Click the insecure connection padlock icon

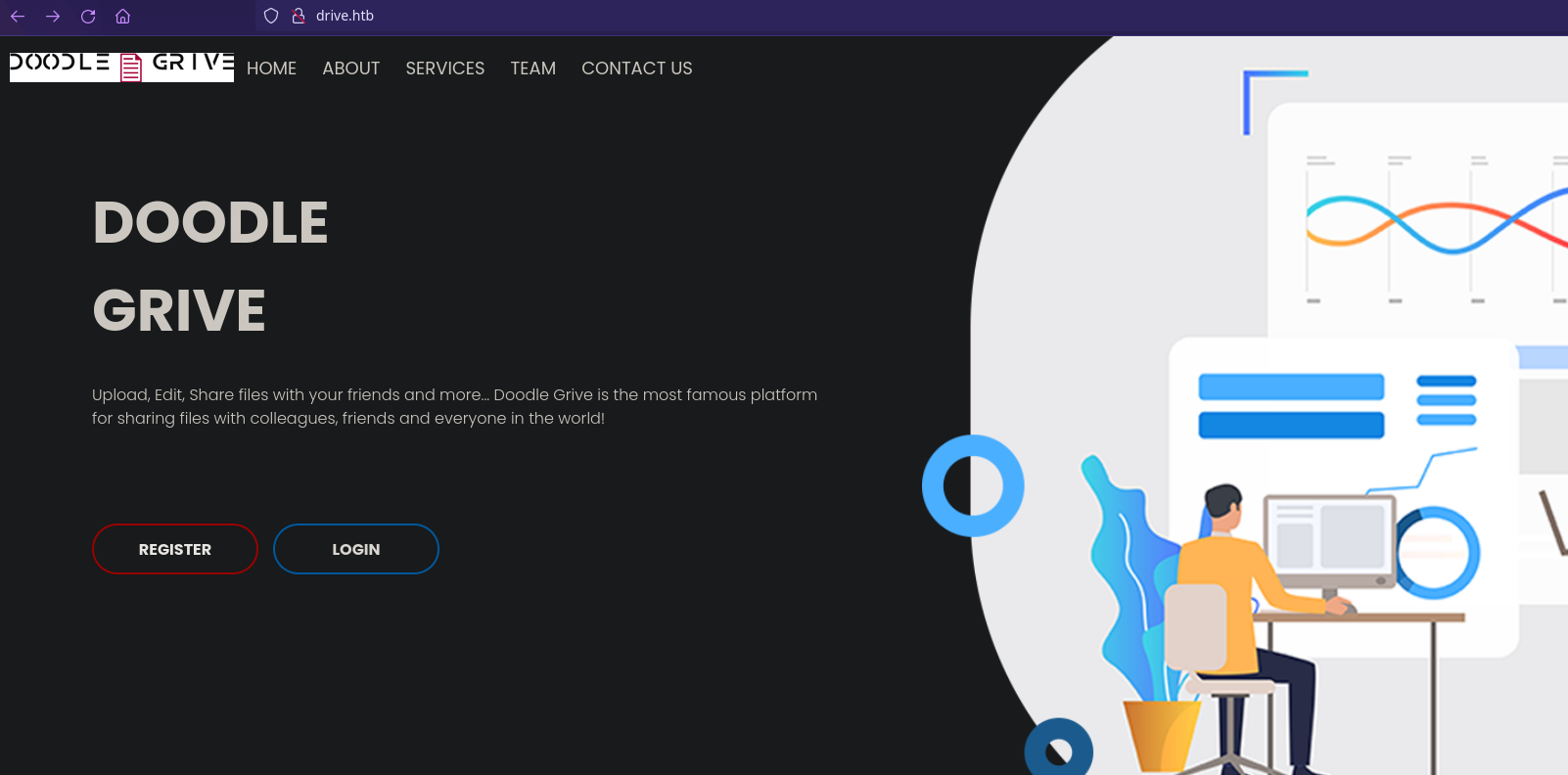299,16
